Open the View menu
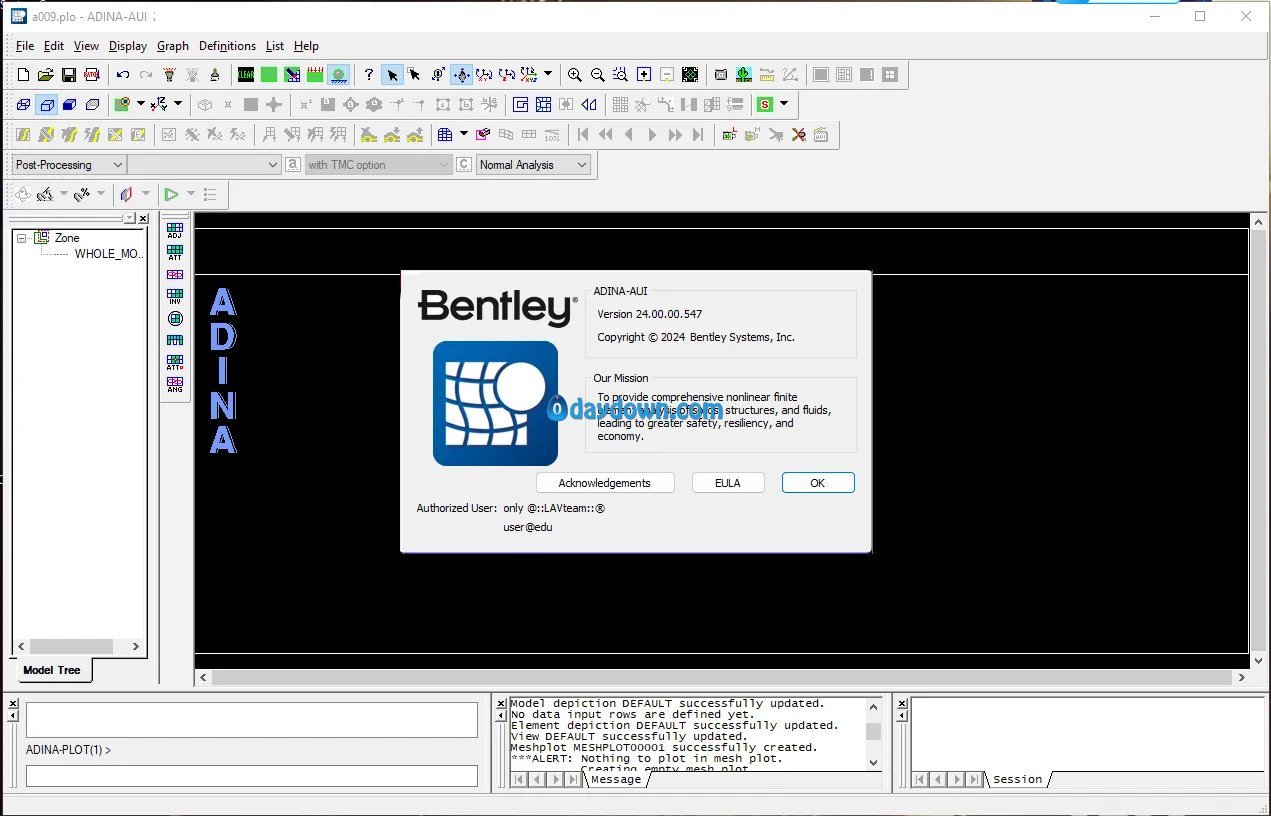 [x=87, y=46]
